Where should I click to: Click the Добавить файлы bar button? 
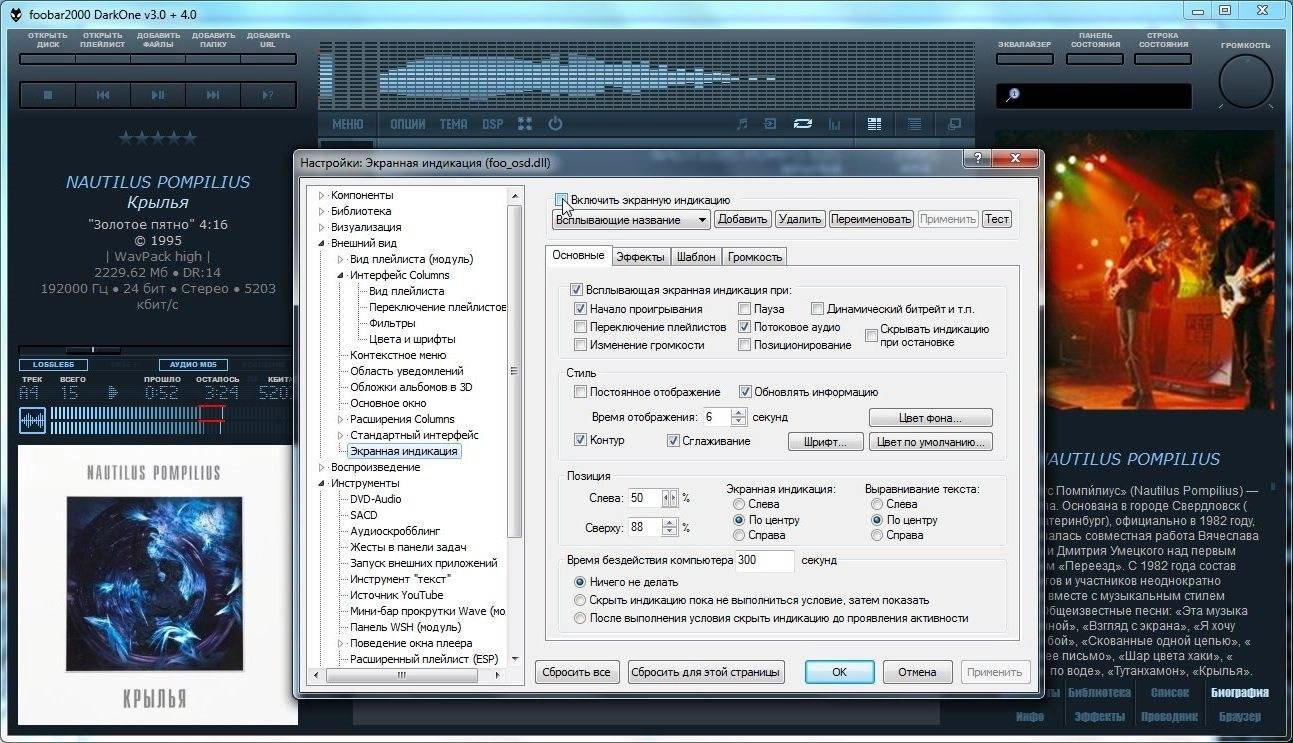158,59
